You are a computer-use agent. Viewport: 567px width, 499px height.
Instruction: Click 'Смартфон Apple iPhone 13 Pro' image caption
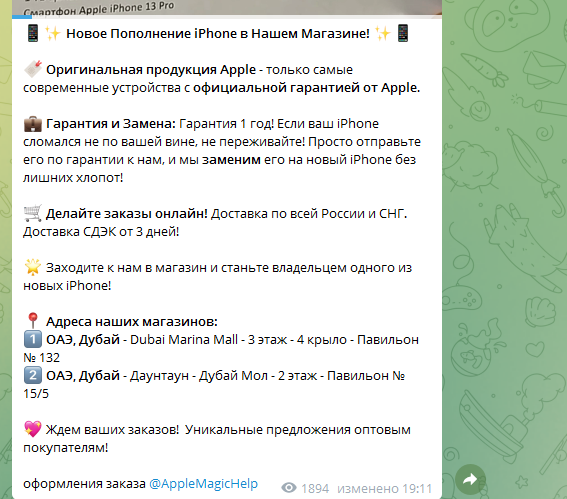tap(99, 9)
